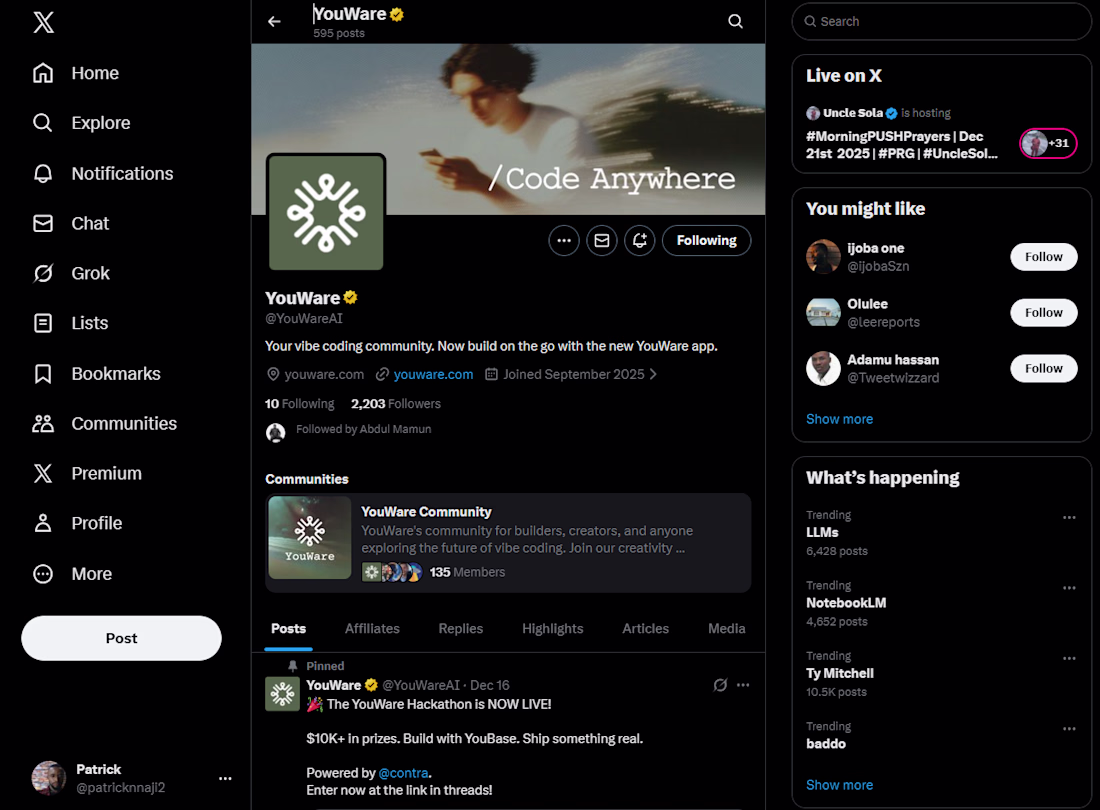Open Home from sidebar

(x=76, y=73)
